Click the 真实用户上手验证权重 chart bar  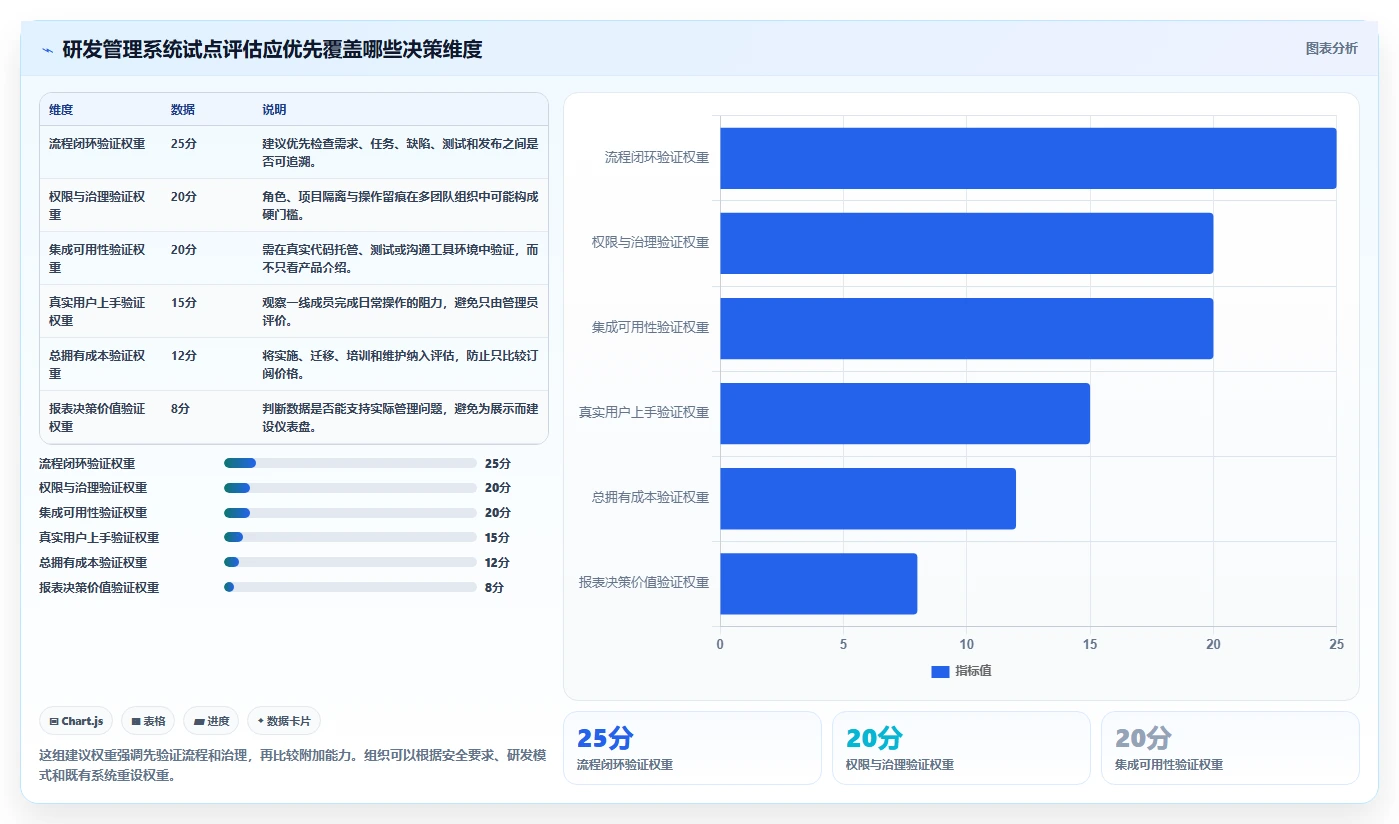click(905, 413)
